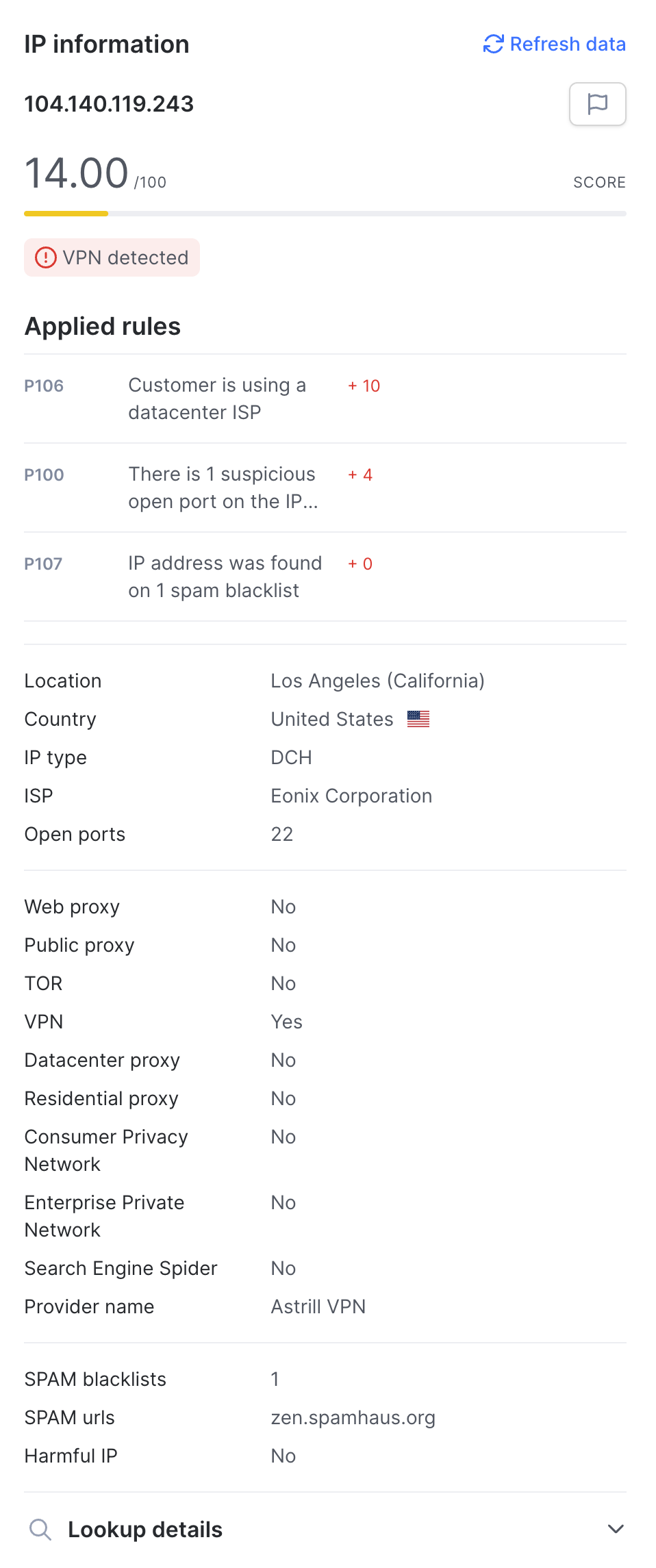Click the Lookup details magnifier icon
Viewport: 656px width, 1568px height.
(x=40, y=1529)
